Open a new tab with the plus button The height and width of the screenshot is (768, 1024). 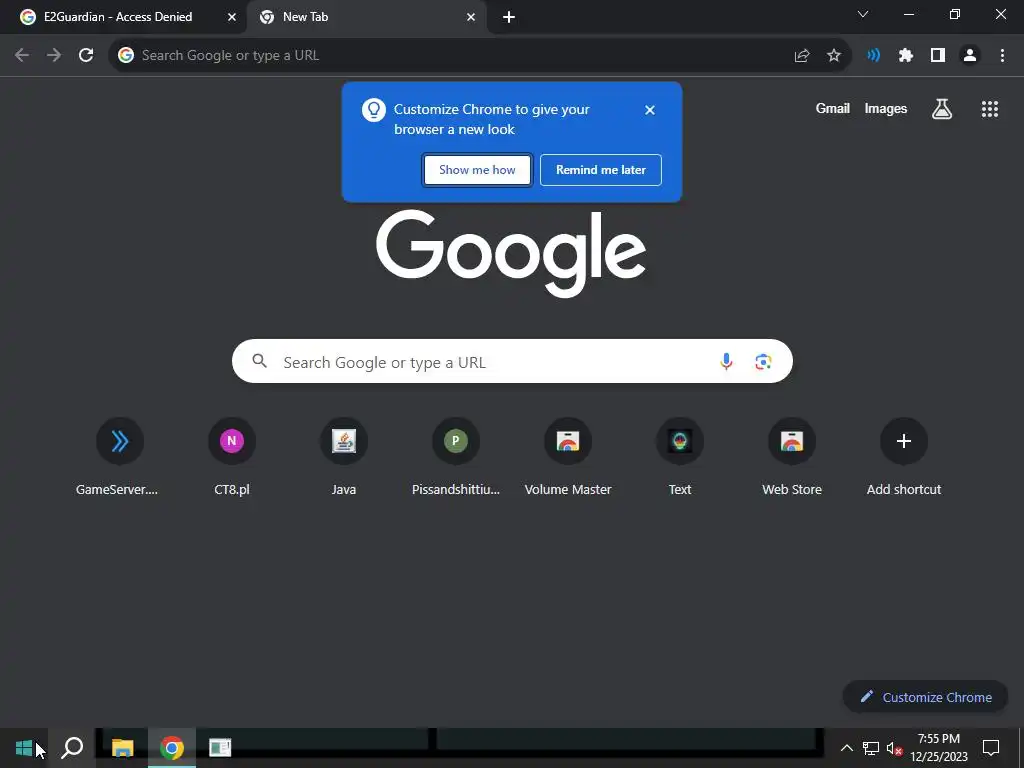pyautogui.click(x=509, y=18)
